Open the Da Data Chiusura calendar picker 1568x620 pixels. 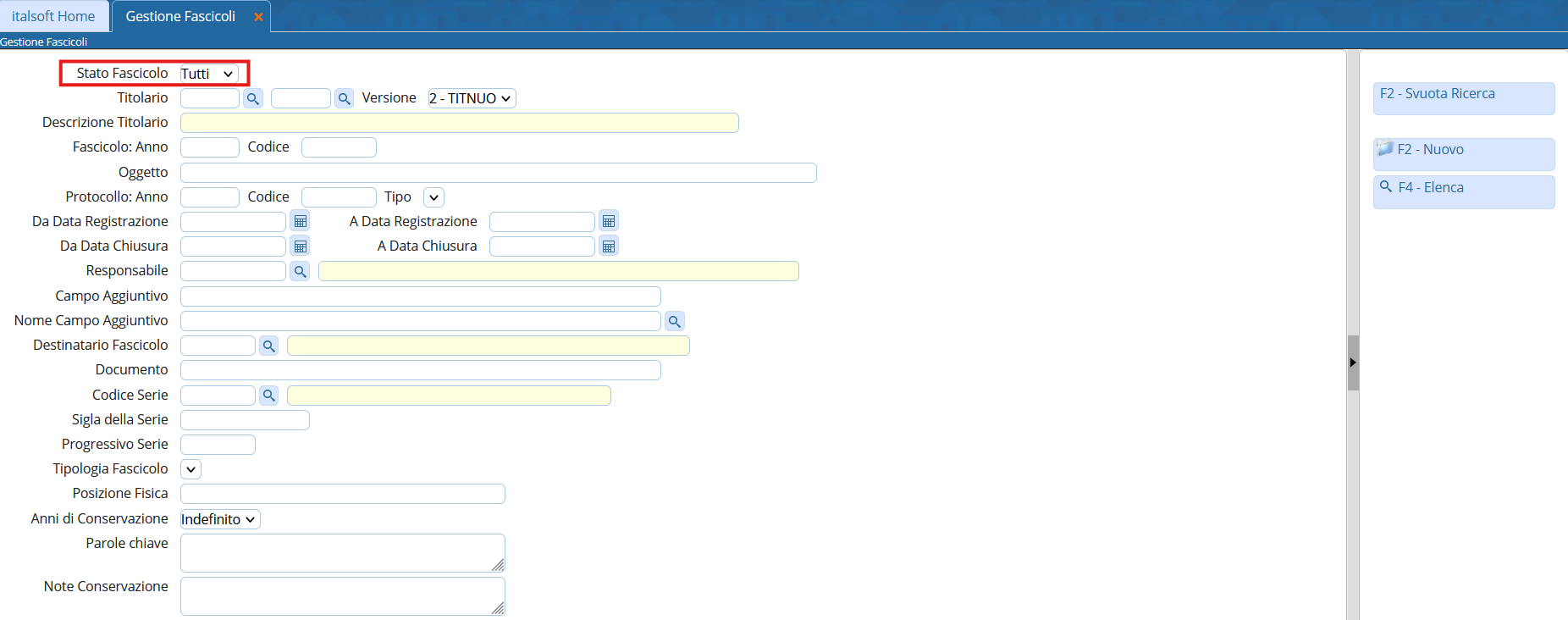[300, 246]
